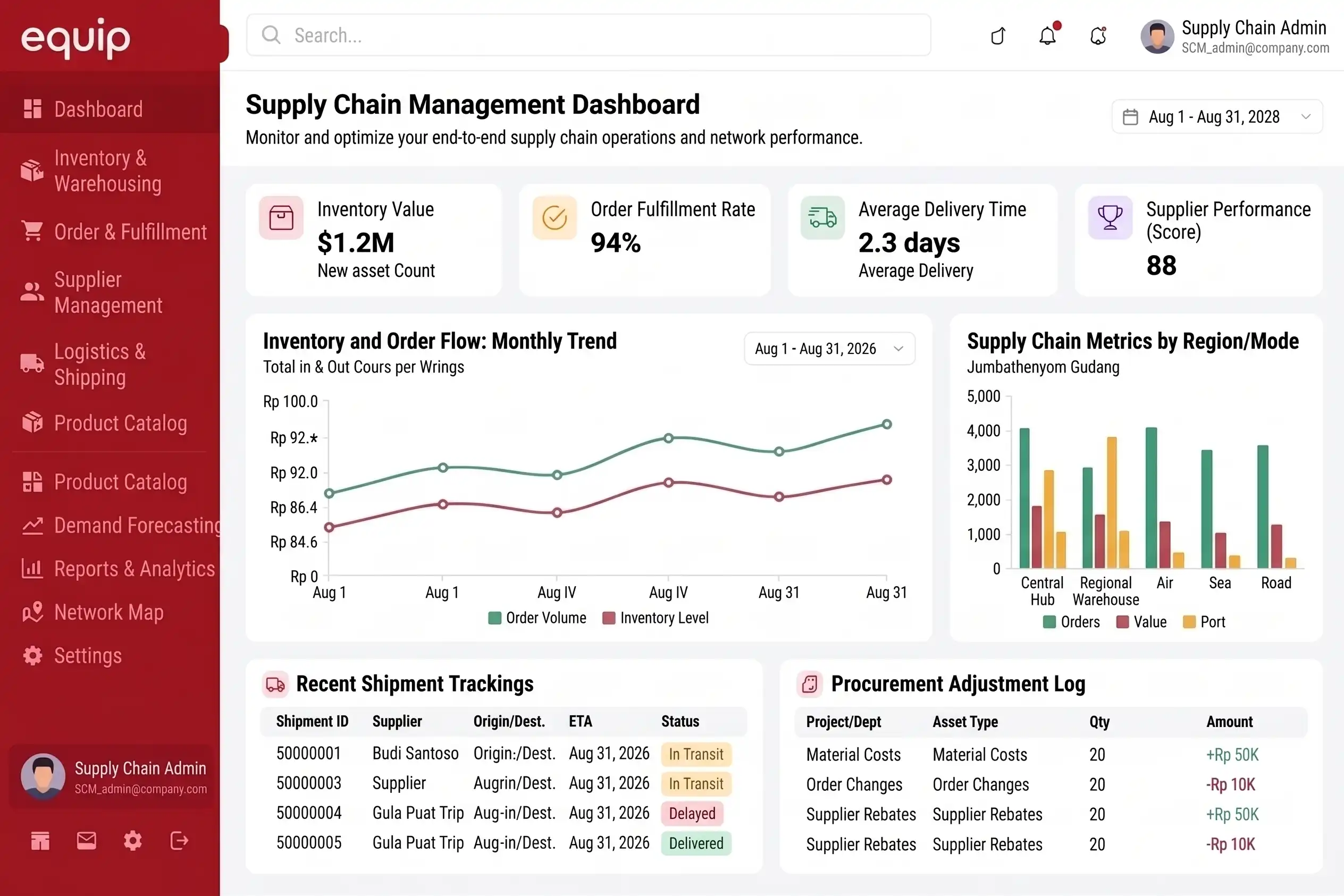Click the Inventory & Warehousing boxes icon
Screen dimensions: 1344x896
32,170
